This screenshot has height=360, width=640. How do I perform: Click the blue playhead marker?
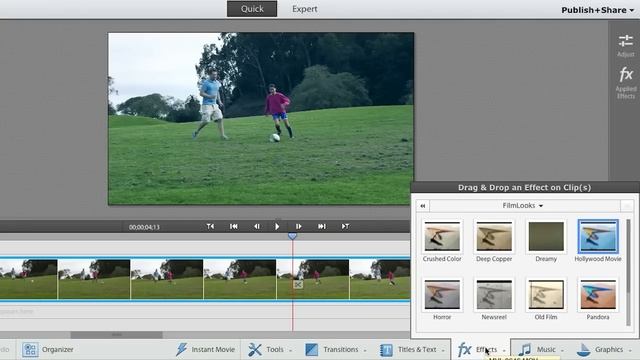(x=292, y=236)
